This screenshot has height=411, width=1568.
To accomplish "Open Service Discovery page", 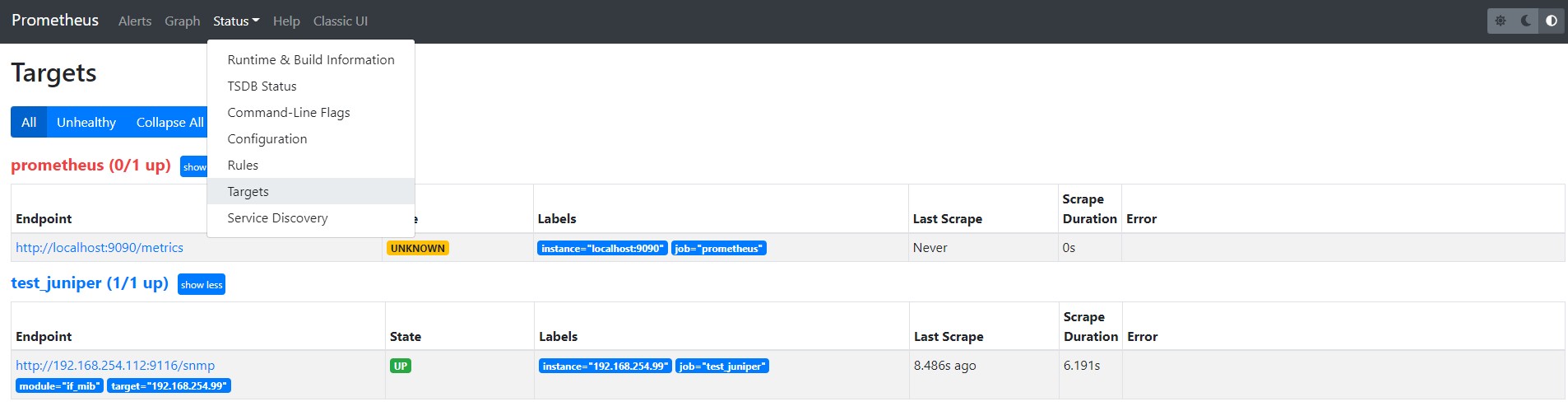I will 277,217.
